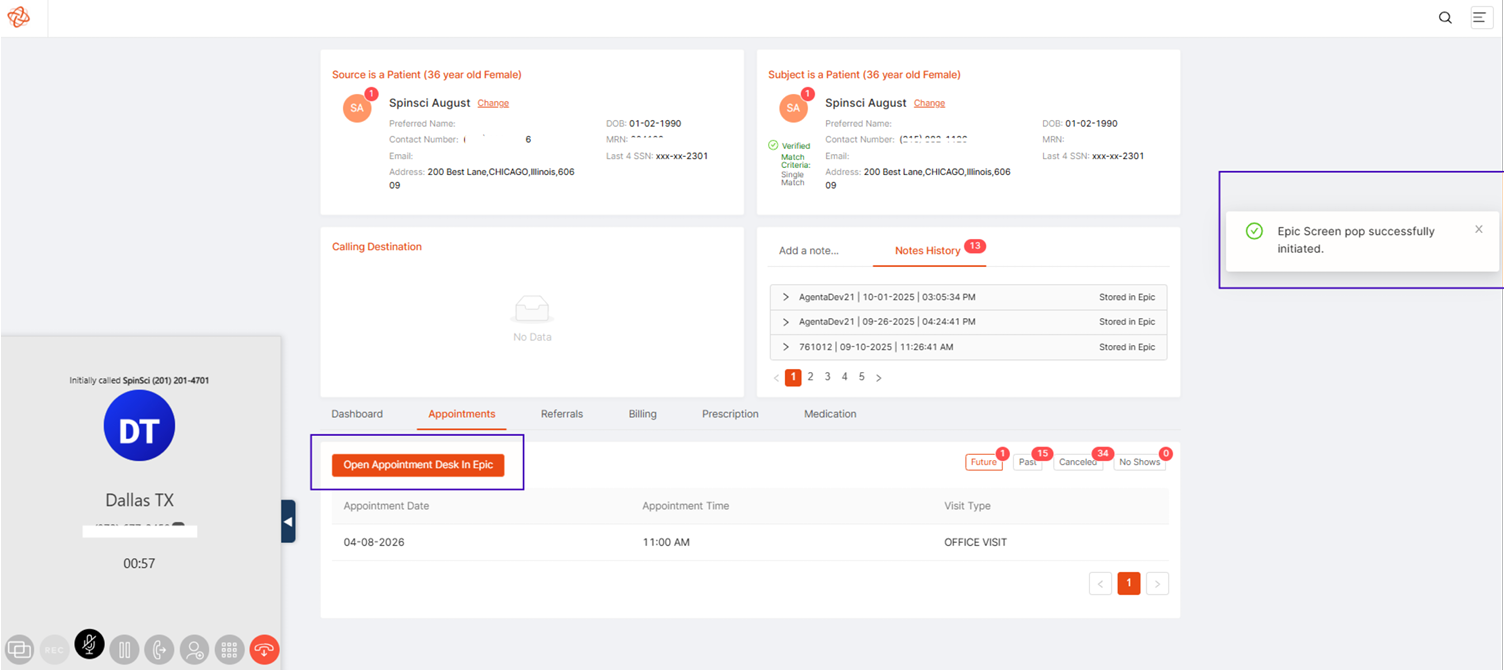Click the transfer call icon
Image resolution: width=1504 pixels, height=670 pixels.
click(159, 650)
